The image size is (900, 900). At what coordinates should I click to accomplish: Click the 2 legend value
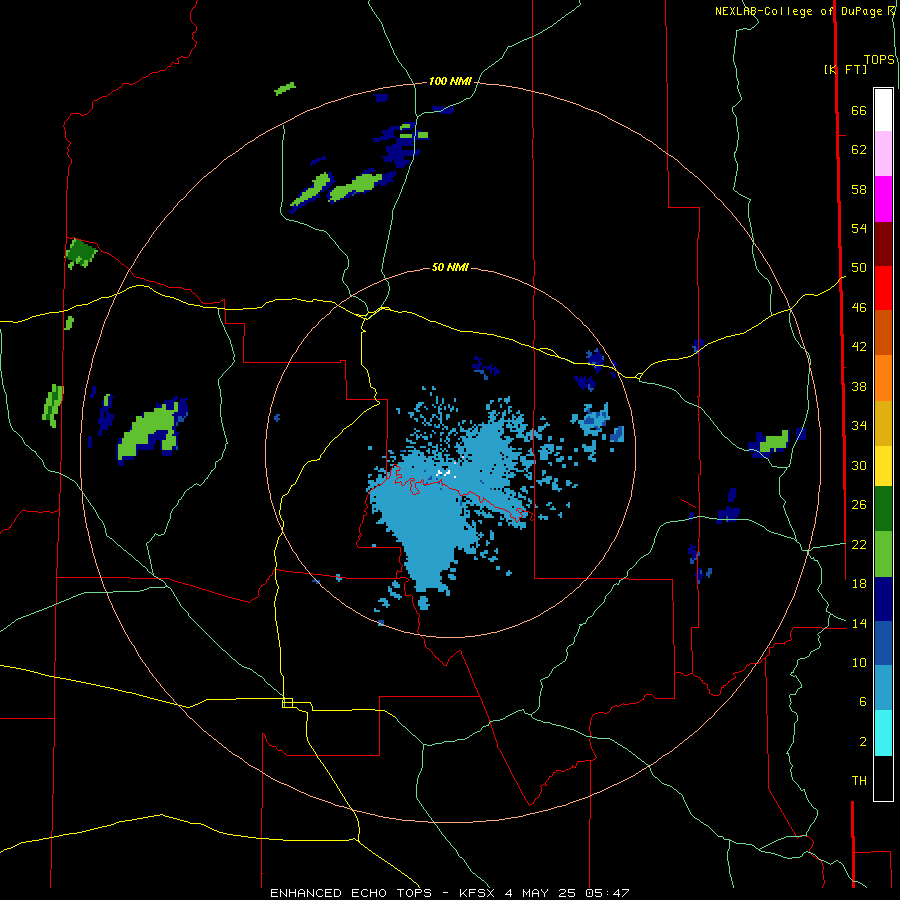(863, 742)
